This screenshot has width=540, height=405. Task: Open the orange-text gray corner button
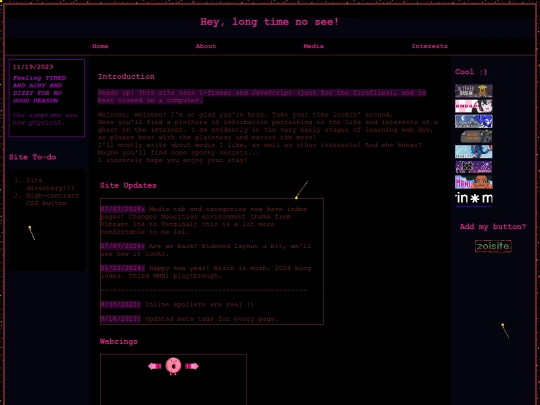click(476, 136)
